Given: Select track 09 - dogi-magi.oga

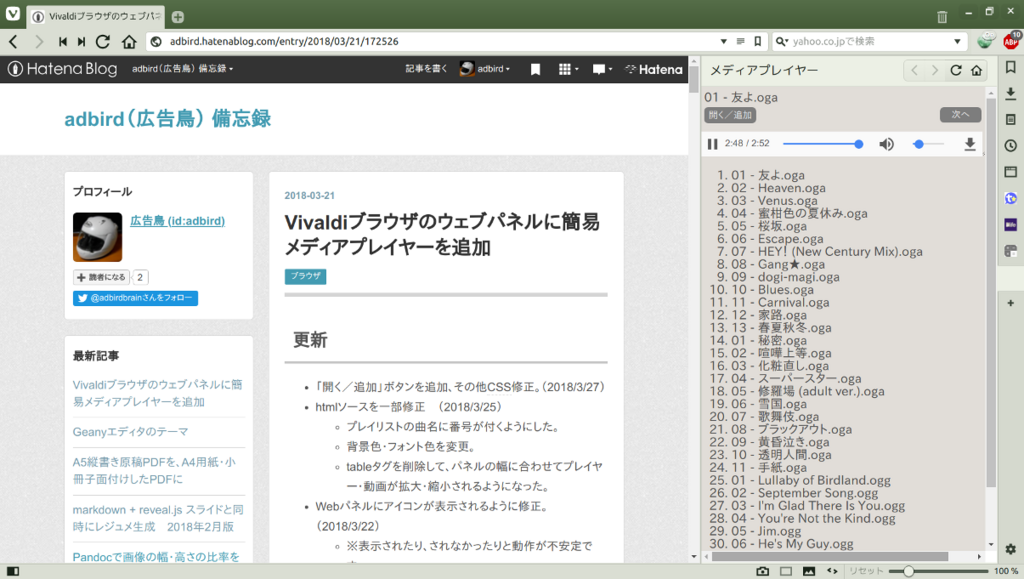Looking at the screenshot, I should click(x=785, y=277).
